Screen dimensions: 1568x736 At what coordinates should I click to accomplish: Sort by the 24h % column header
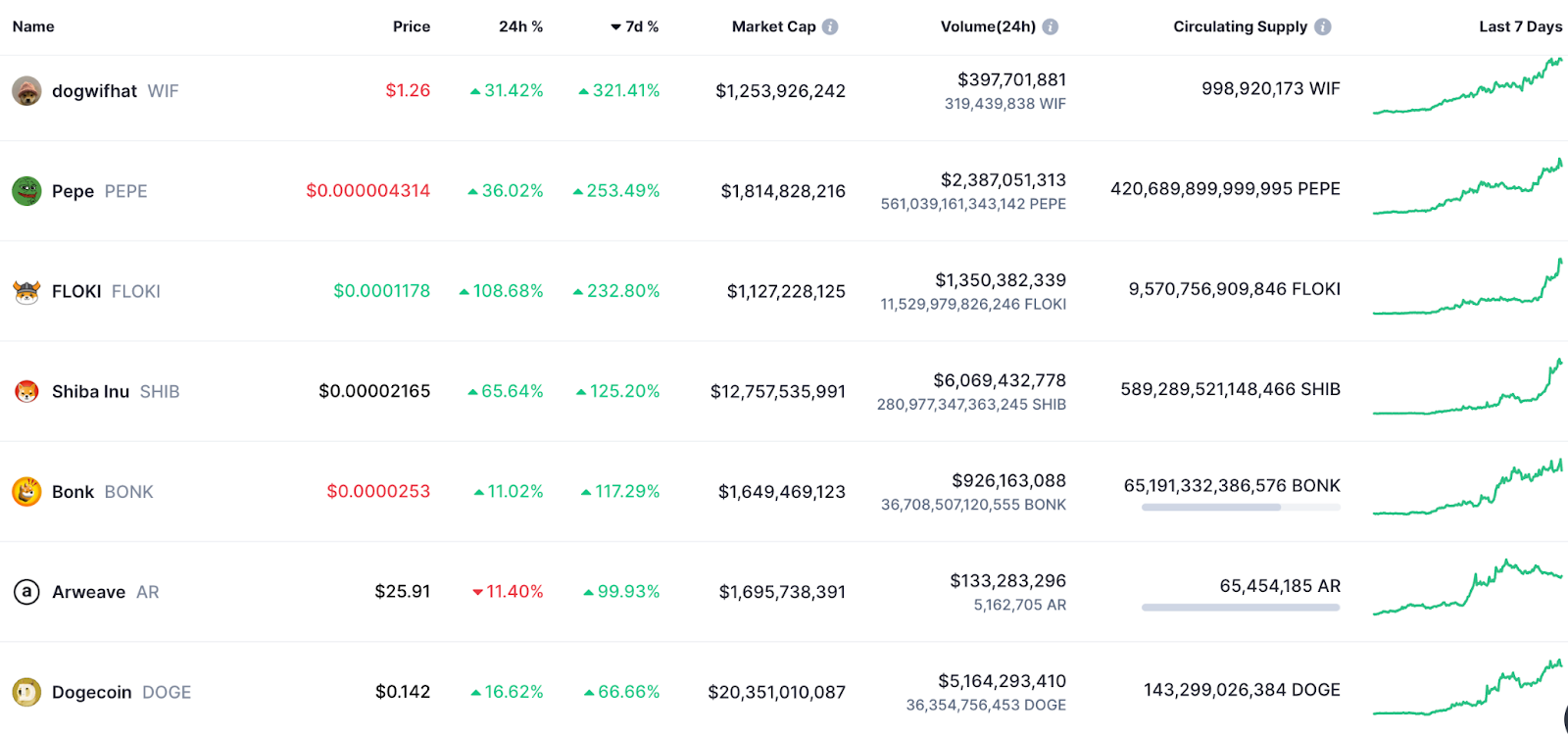[x=521, y=26]
